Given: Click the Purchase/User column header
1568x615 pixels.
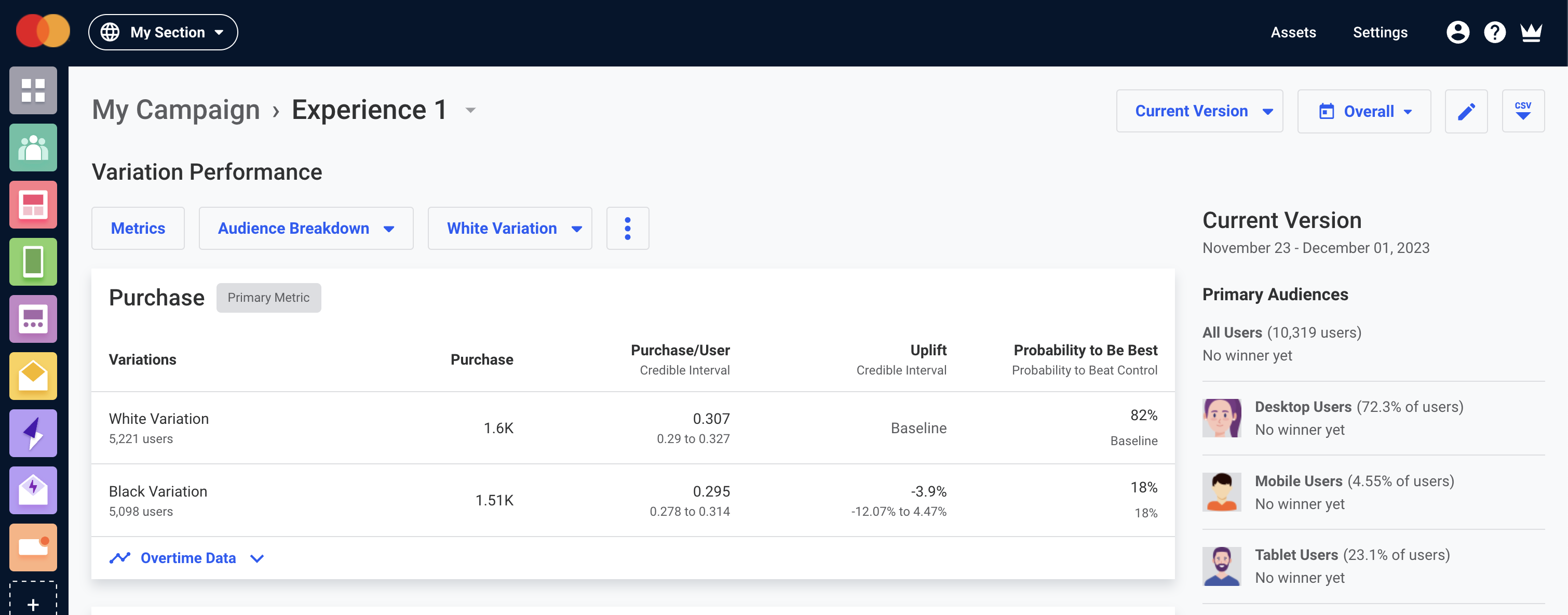Looking at the screenshot, I should (x=680, y=350).
